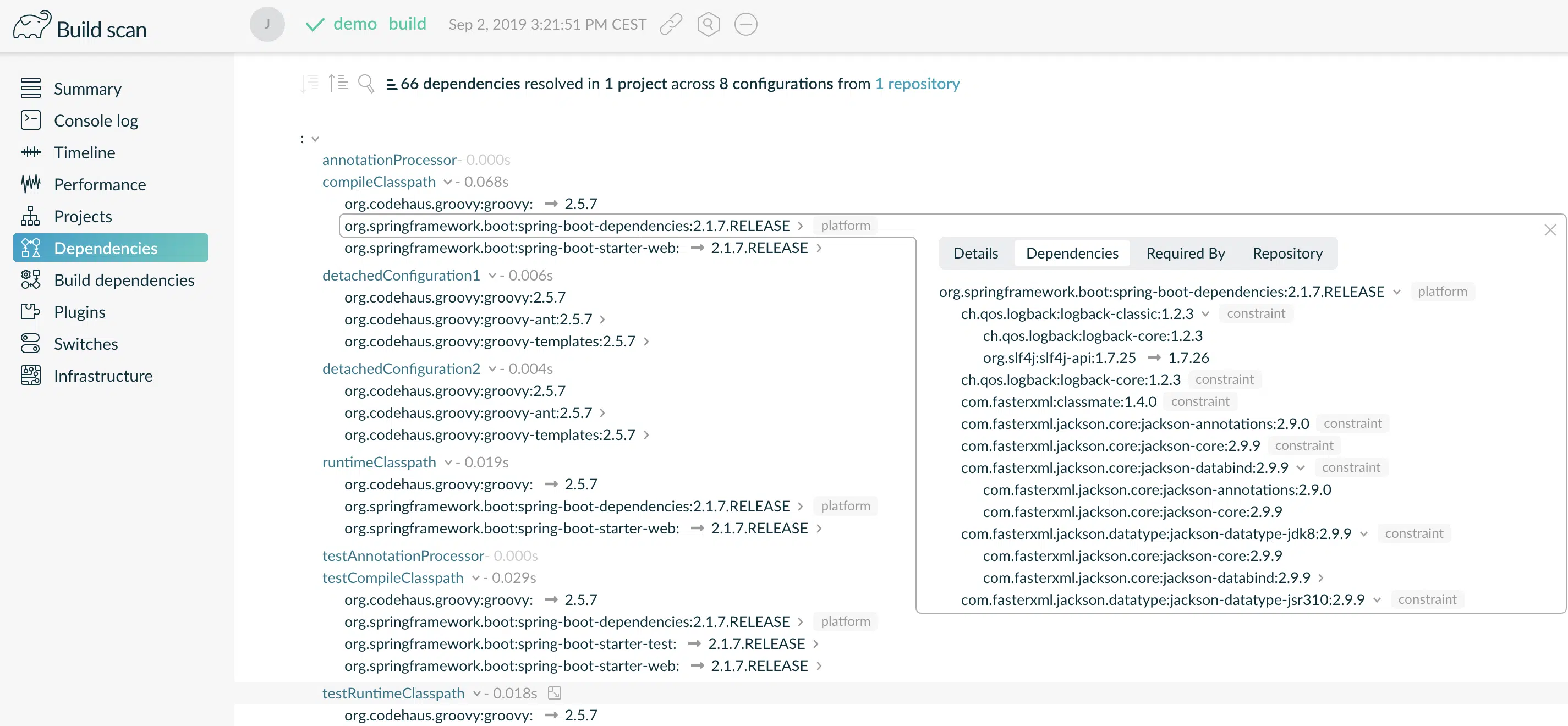Open the Switches sidebar icon
The height and width of the screenshot is (726, 1568).
click(x=30, y=343)
